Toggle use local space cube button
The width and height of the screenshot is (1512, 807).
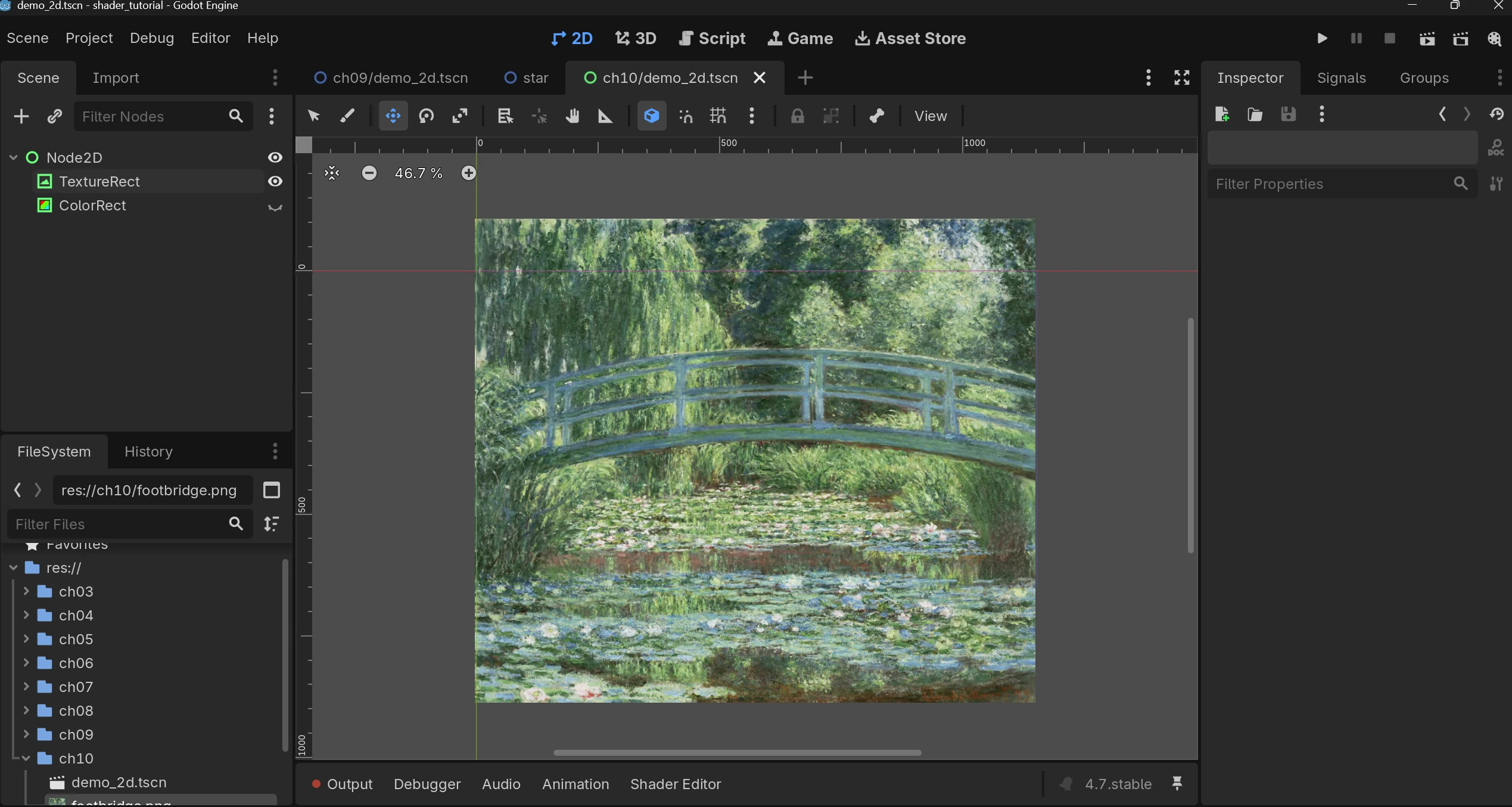pyautogui.click(x=652, y=116)
